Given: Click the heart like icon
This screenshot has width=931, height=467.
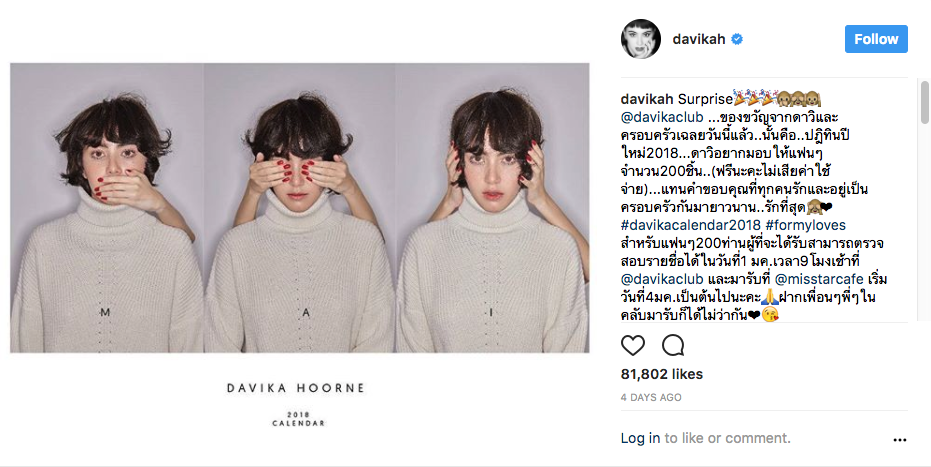Looking at the screenshot, I should (633, 345).
